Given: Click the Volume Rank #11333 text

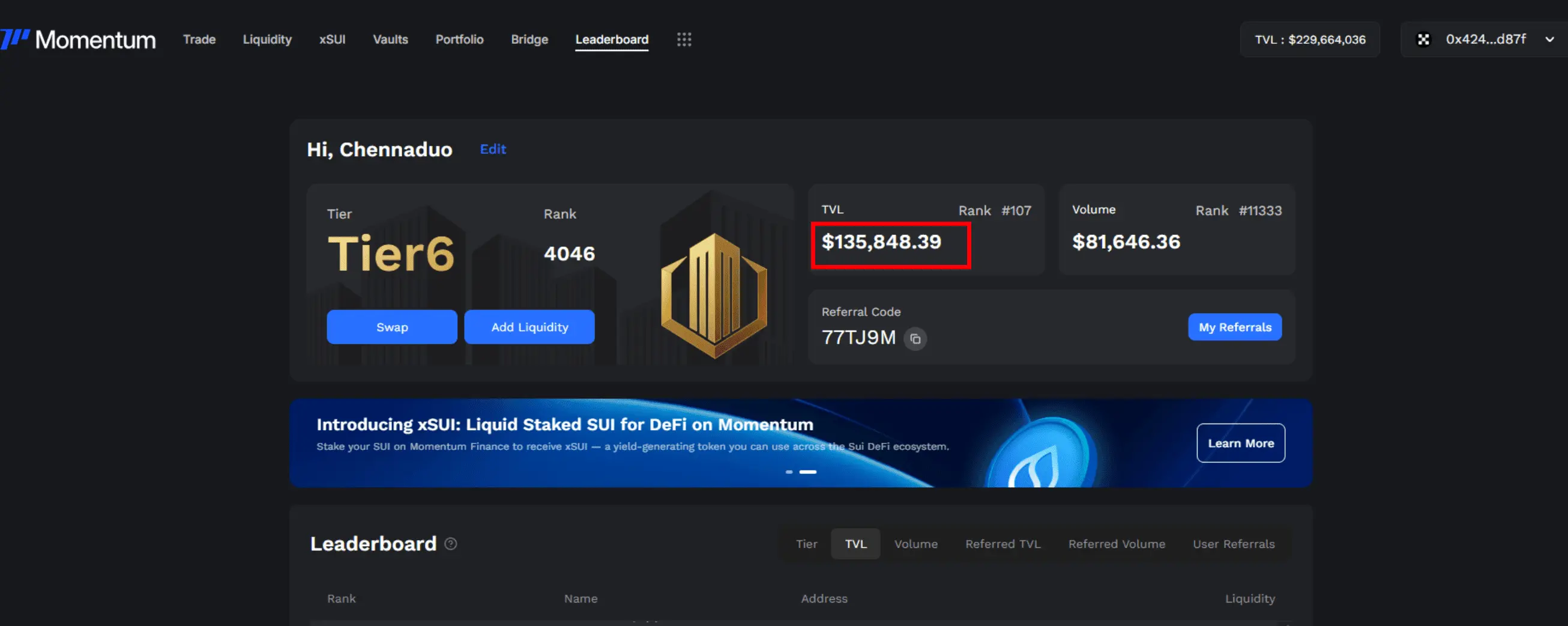Looking at the screenshot, I should pyautogui.click(x=1238, y=211).
